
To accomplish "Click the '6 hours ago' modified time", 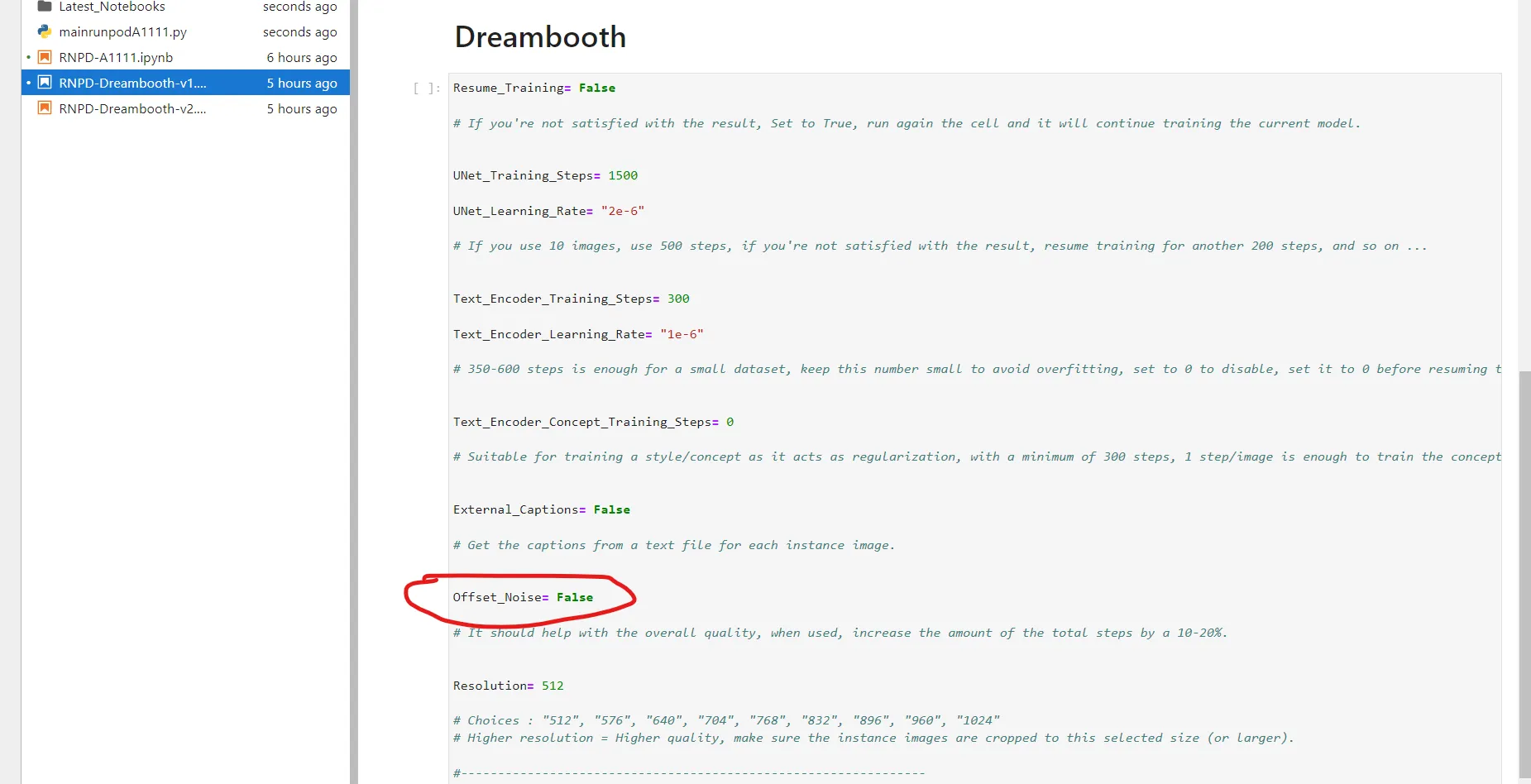I will pos(302,58).
